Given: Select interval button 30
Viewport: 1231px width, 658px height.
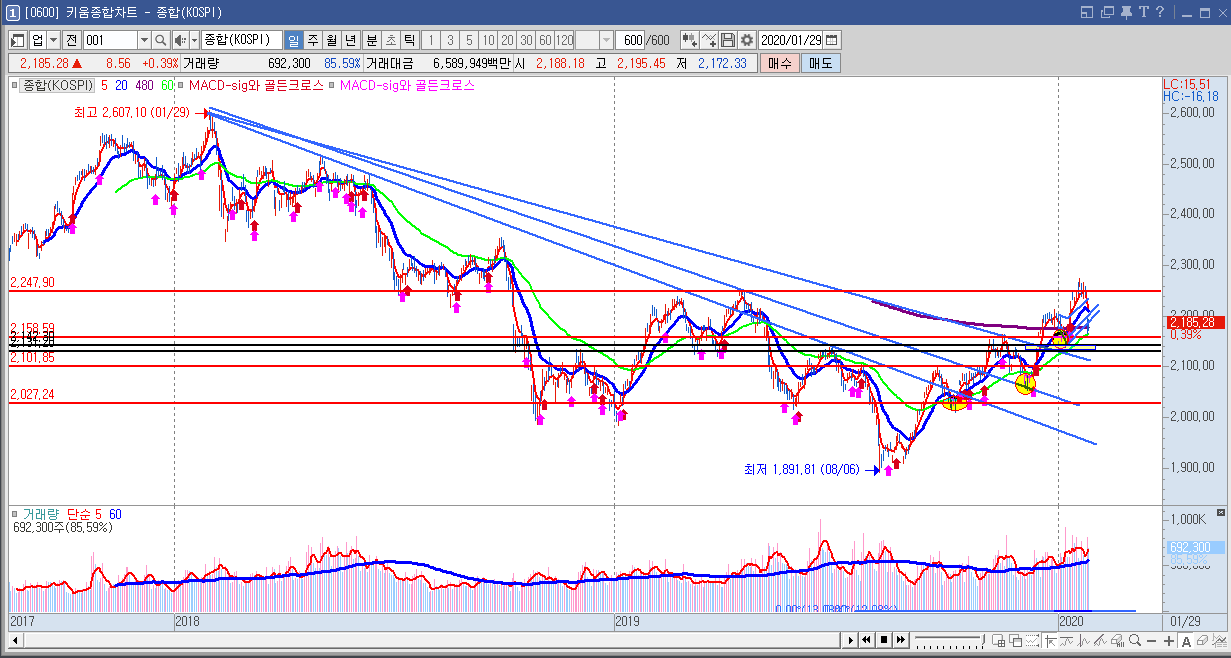Looking at the screenshot, I should (526, 40).
